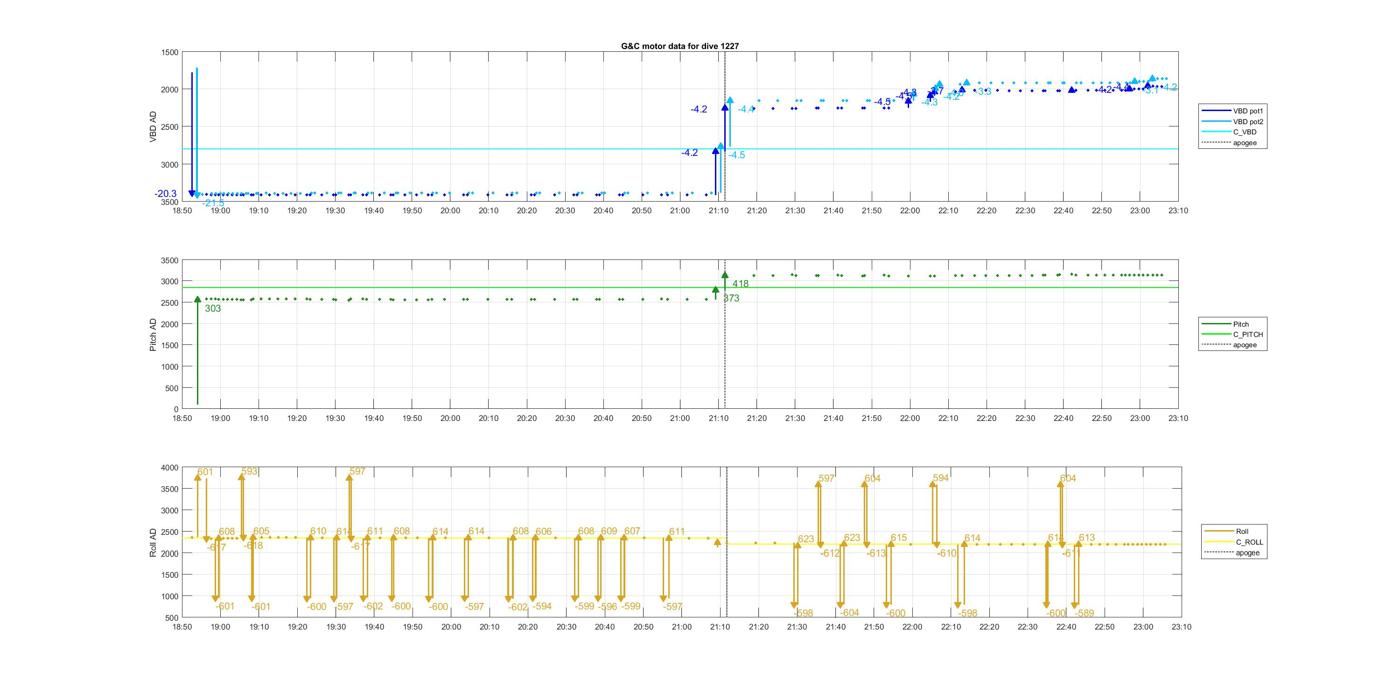Click the '2000' tick on VBD axis
Image resolution: width=1400 pixels, height=693 pixels.
170,89
